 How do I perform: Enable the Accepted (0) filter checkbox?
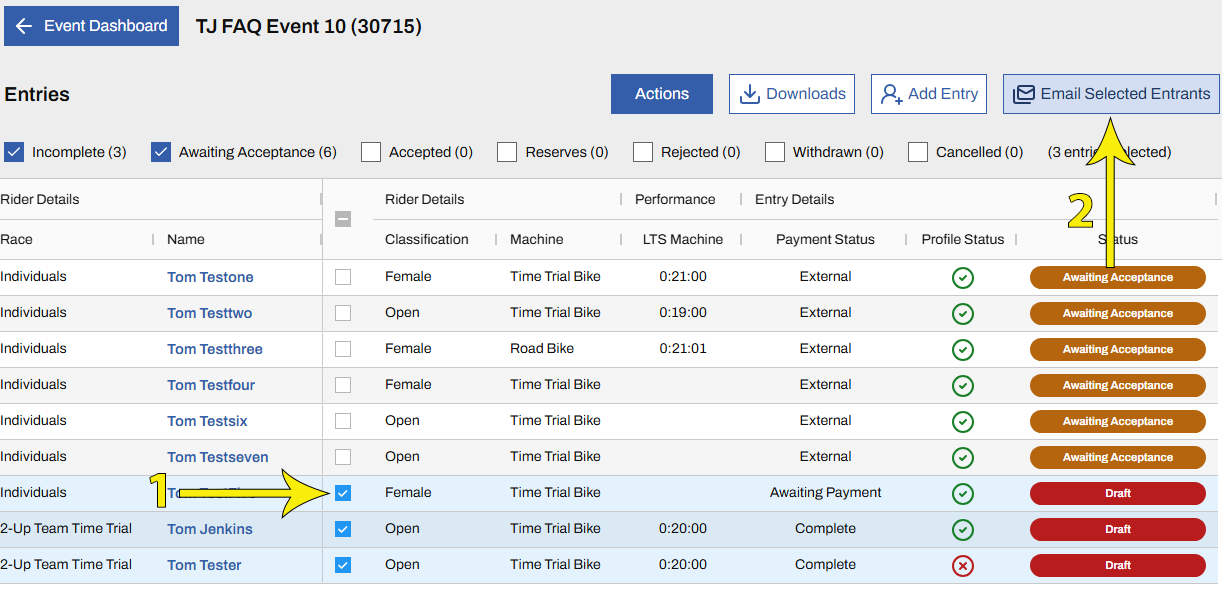371,152
